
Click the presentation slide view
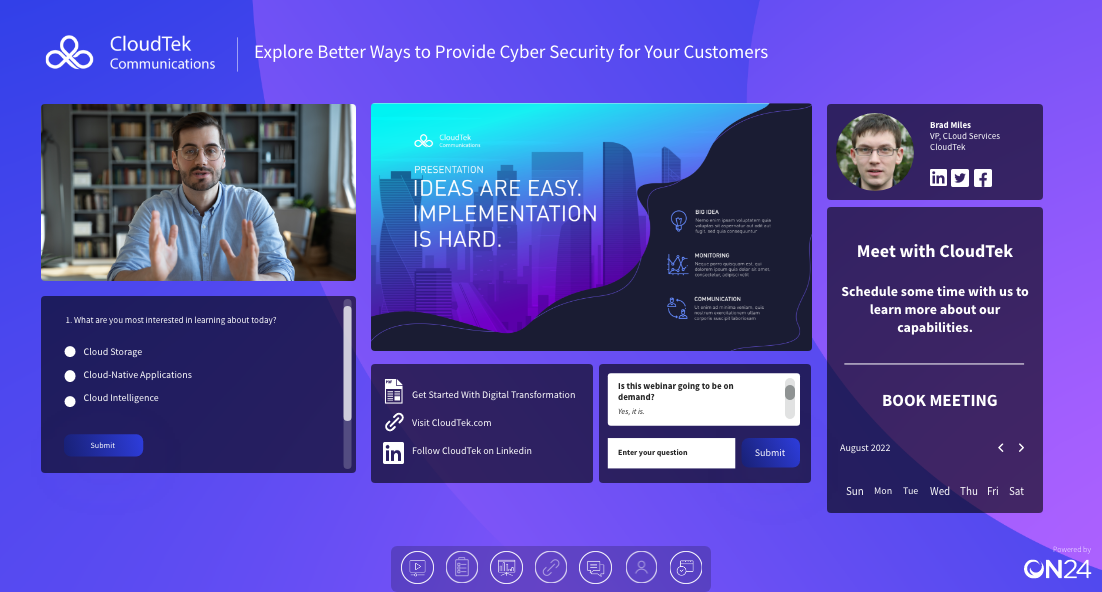coord(591,226)
